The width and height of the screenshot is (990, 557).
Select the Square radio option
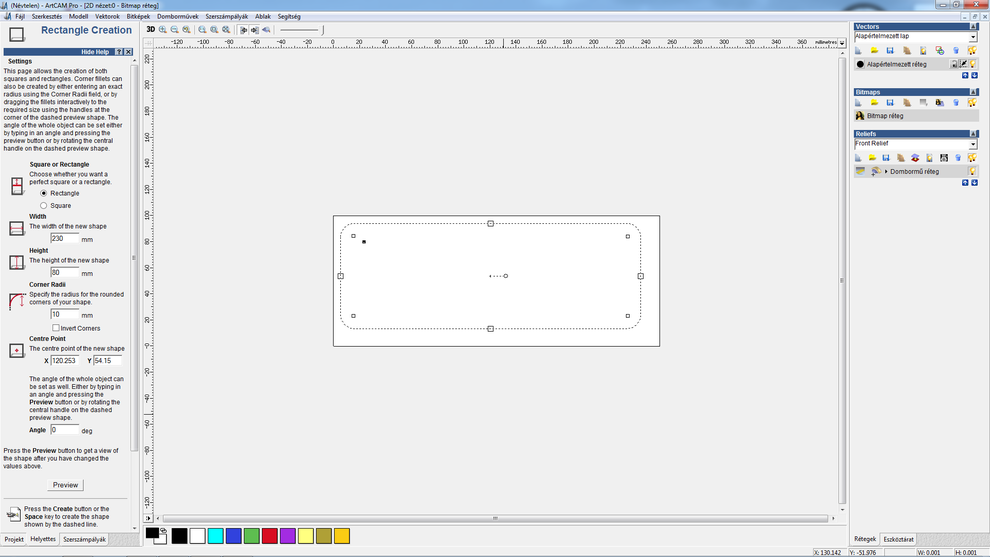(44, 205)
